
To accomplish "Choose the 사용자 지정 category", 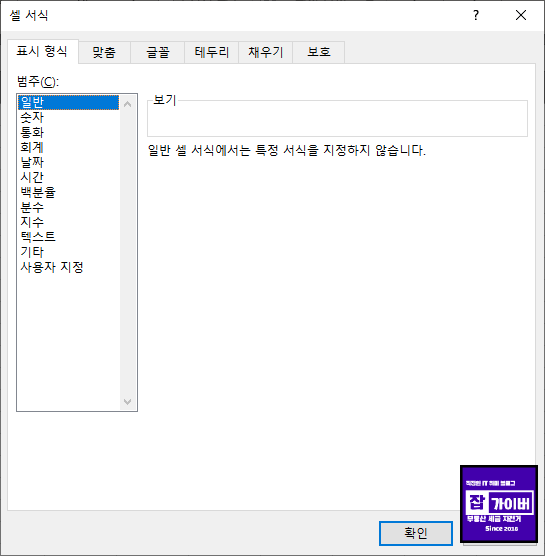I will point(68,267).
